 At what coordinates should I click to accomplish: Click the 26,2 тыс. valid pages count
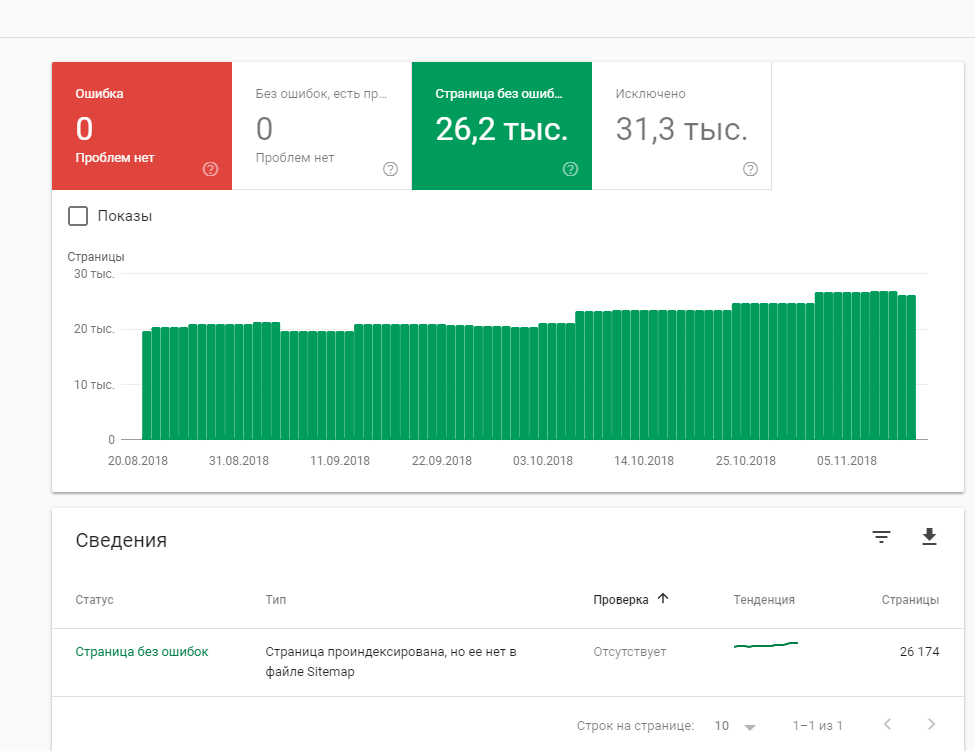[x=502, y=129]
